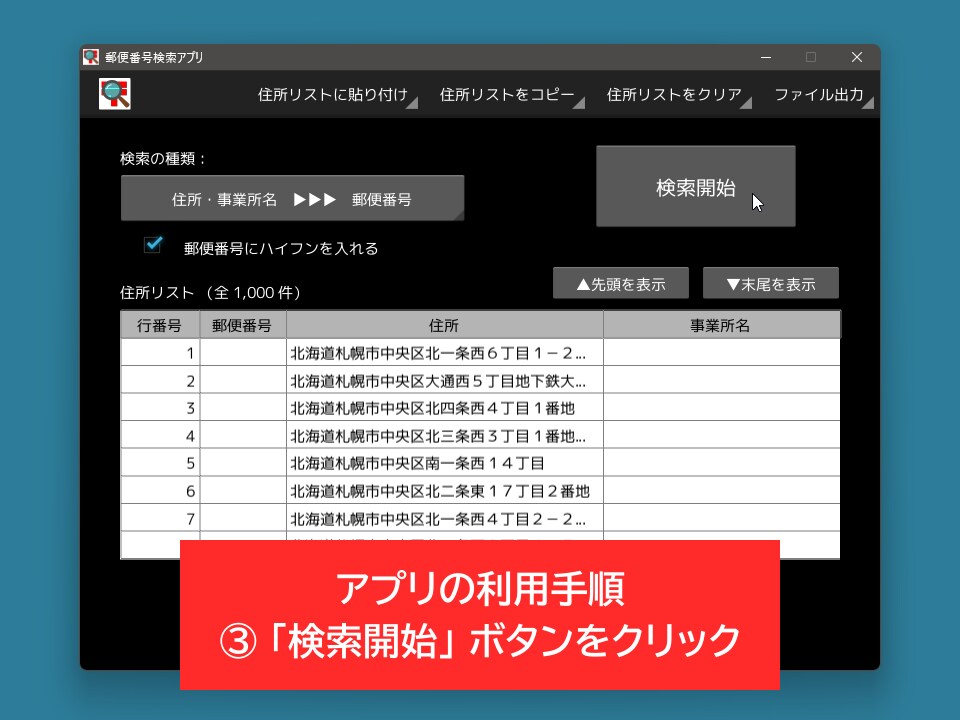Toggle 郵便番号にハイフンを入れる checkbox
960x720 pixels.
point(153,245)
